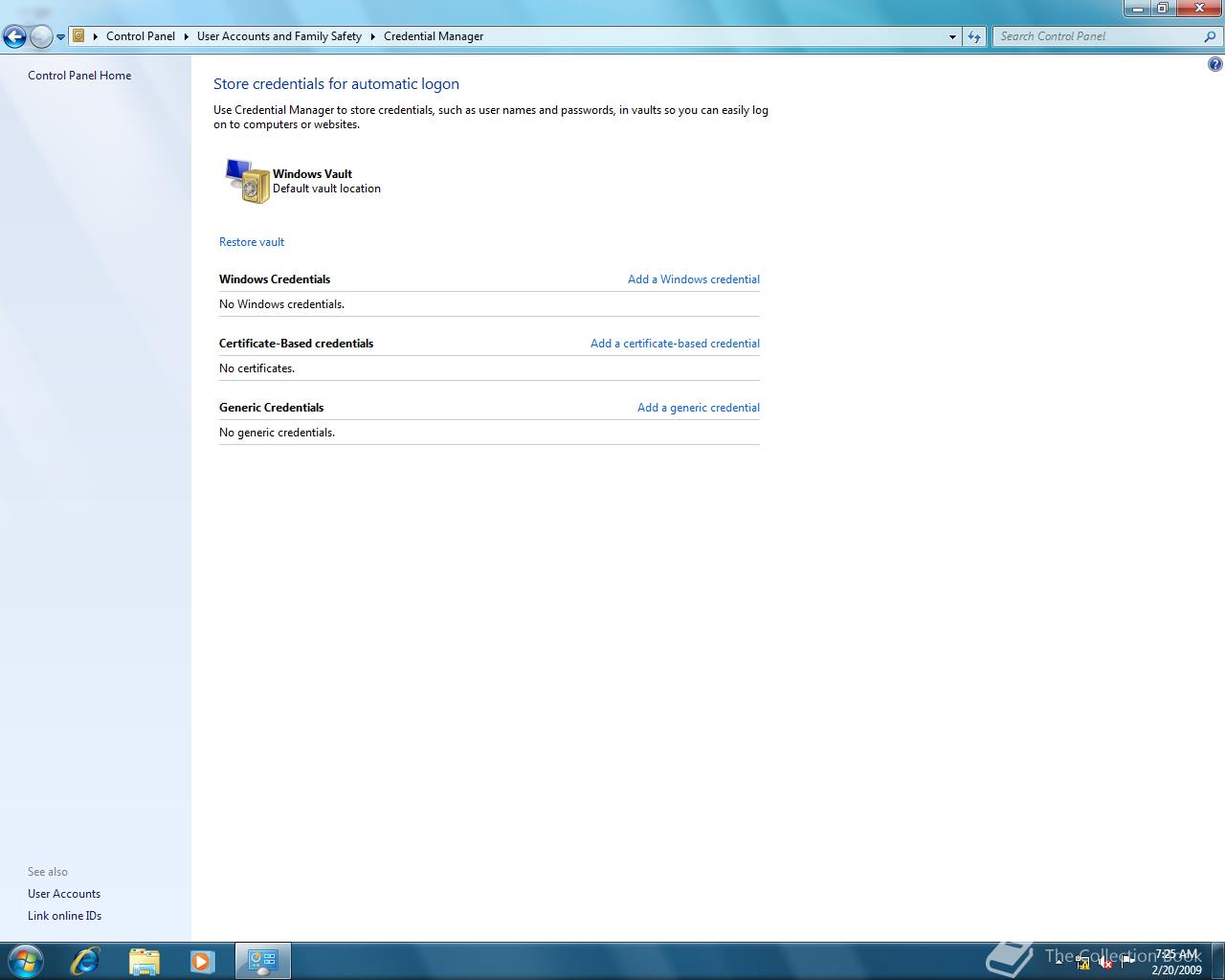Expand arrow after User Accounts and Family Safety

(x=373, y=36)
